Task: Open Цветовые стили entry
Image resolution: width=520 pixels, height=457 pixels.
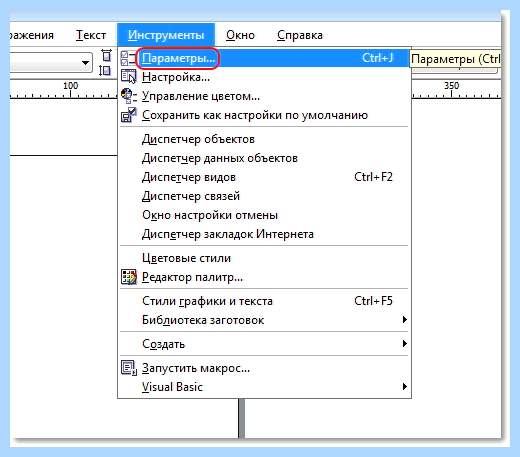Action: point(264,258)
